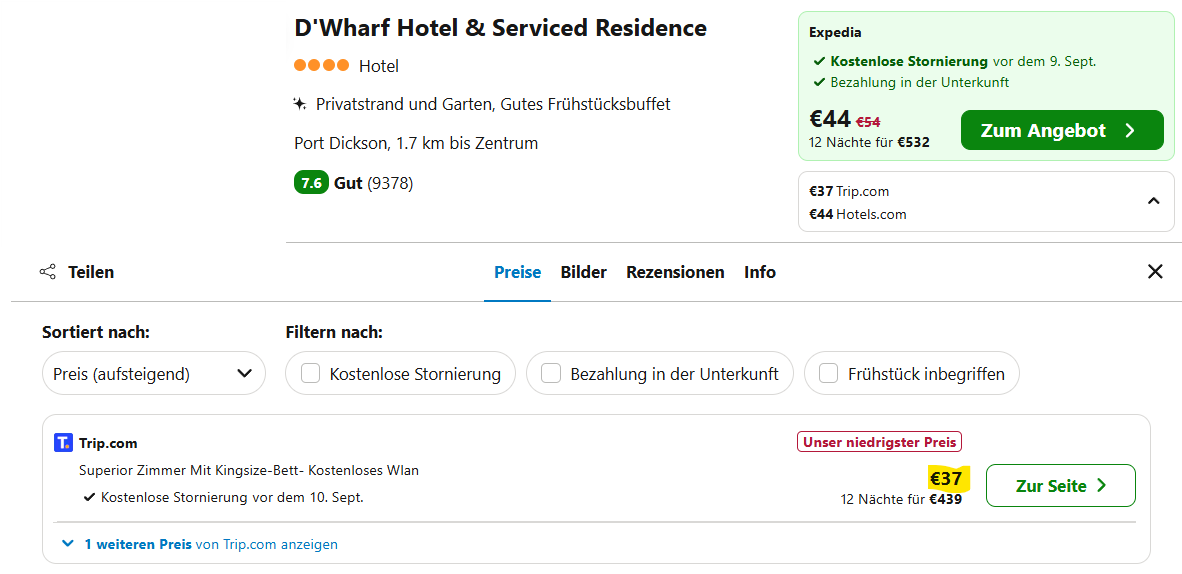Viewport: 1182px width, 574px height.
Task: Click the sparkle highlights icon
Action: [300, 104]
